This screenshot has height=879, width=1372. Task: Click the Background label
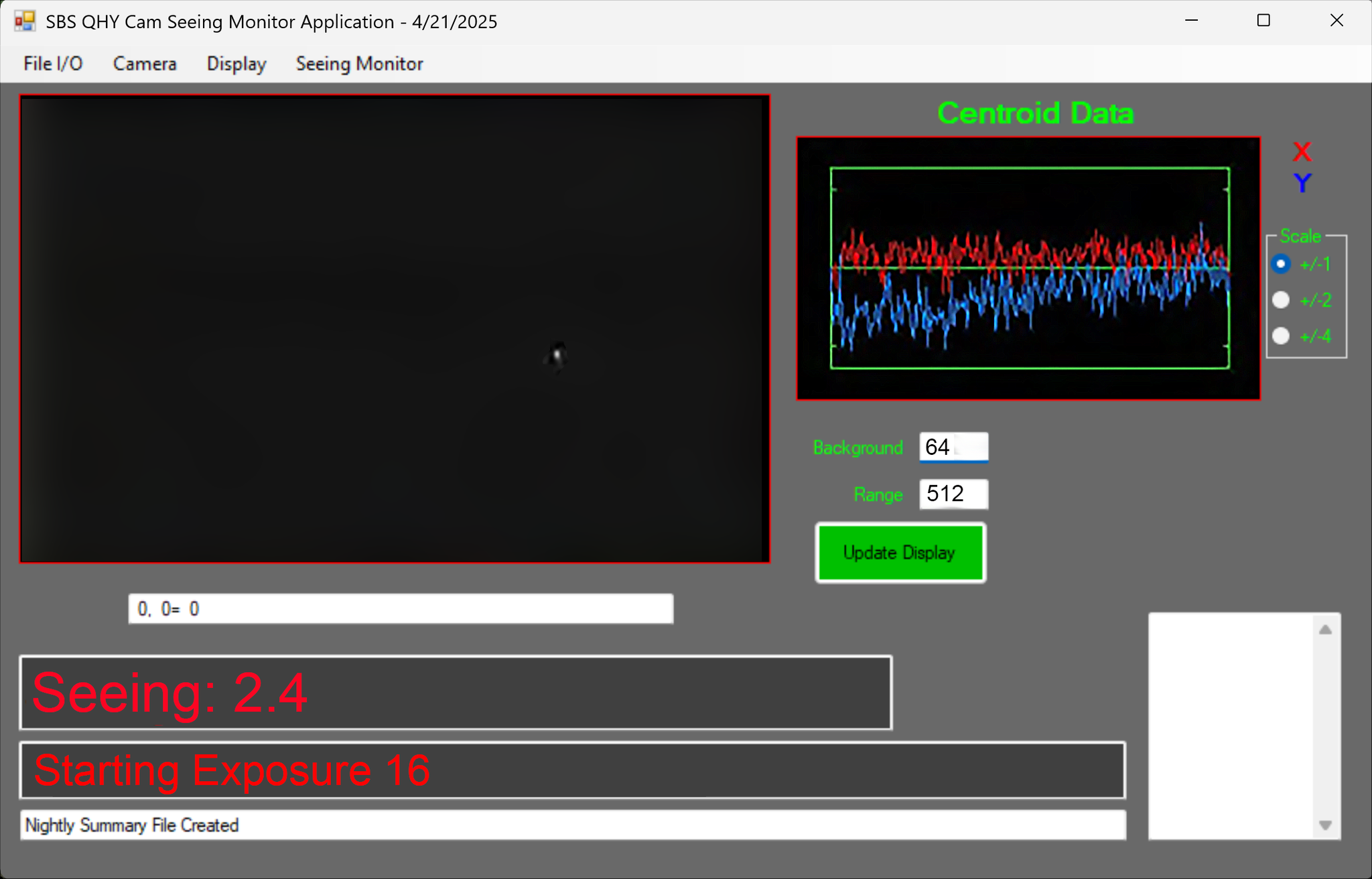pos(857,448)
